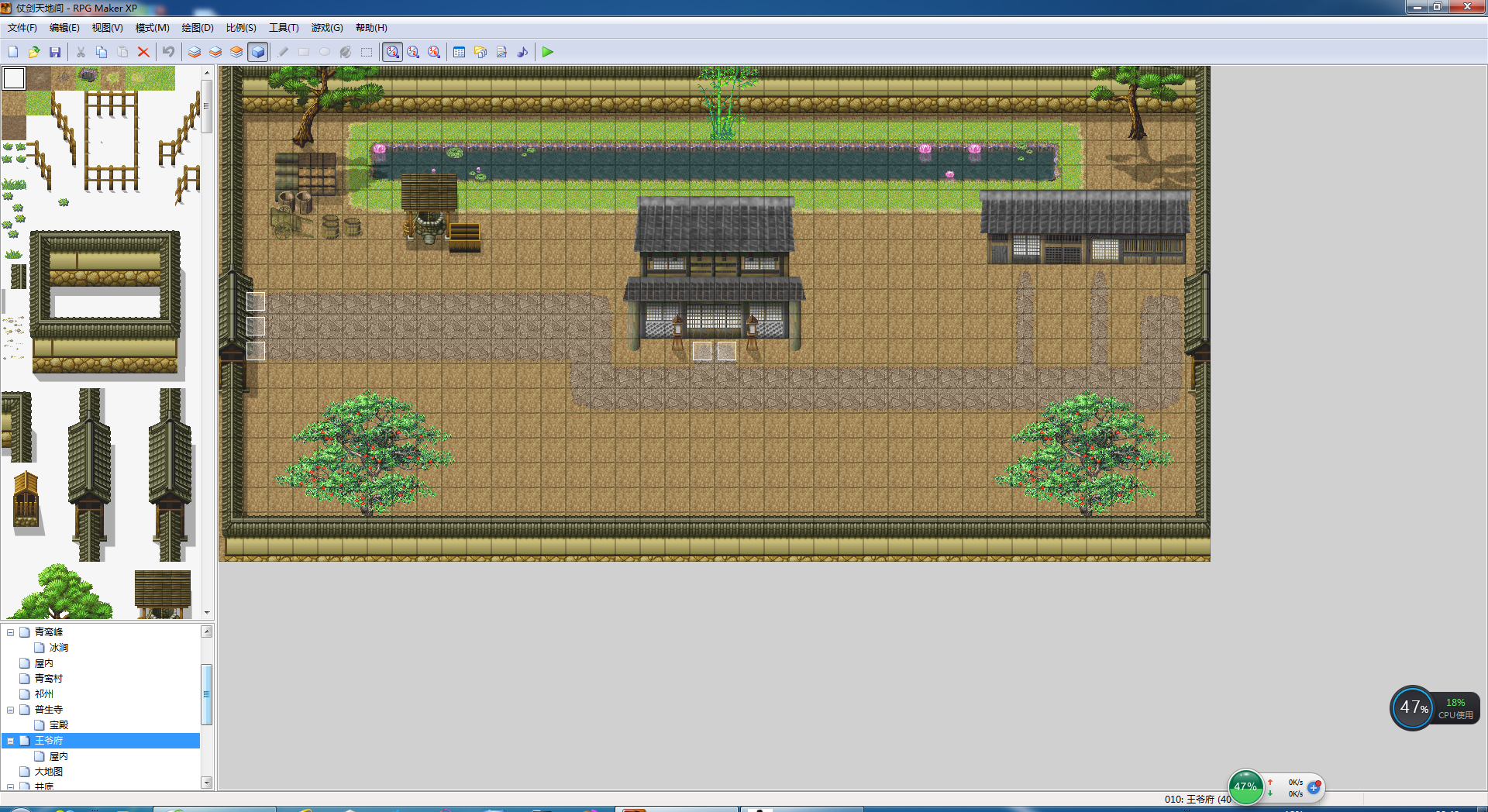Undo last action with arrow icon
Image resolution: width=1488 pixels, height=812 pixels.
click(x=169, y=52)
